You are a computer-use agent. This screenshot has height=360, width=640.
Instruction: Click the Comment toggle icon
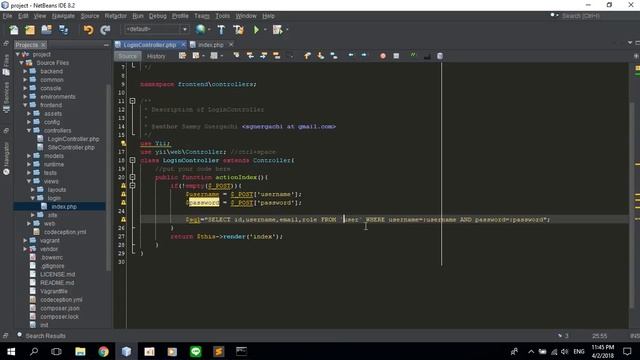(x=413, y=55)
